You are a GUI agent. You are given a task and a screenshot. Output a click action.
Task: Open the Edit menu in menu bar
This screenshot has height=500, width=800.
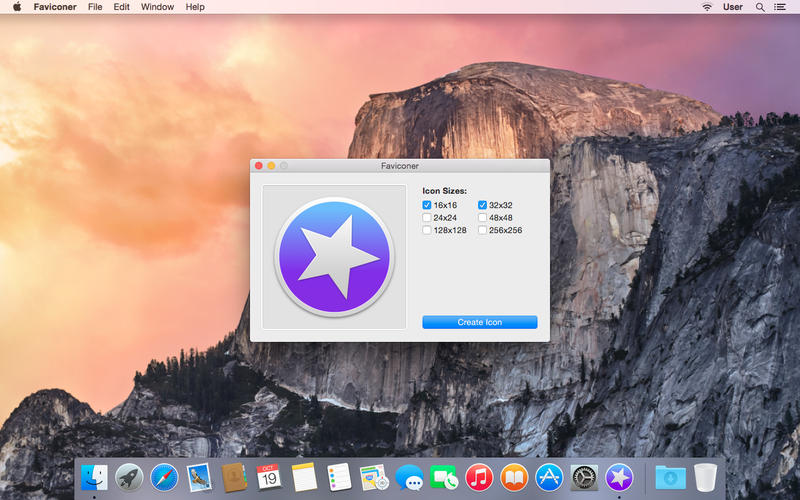[121, 7]
